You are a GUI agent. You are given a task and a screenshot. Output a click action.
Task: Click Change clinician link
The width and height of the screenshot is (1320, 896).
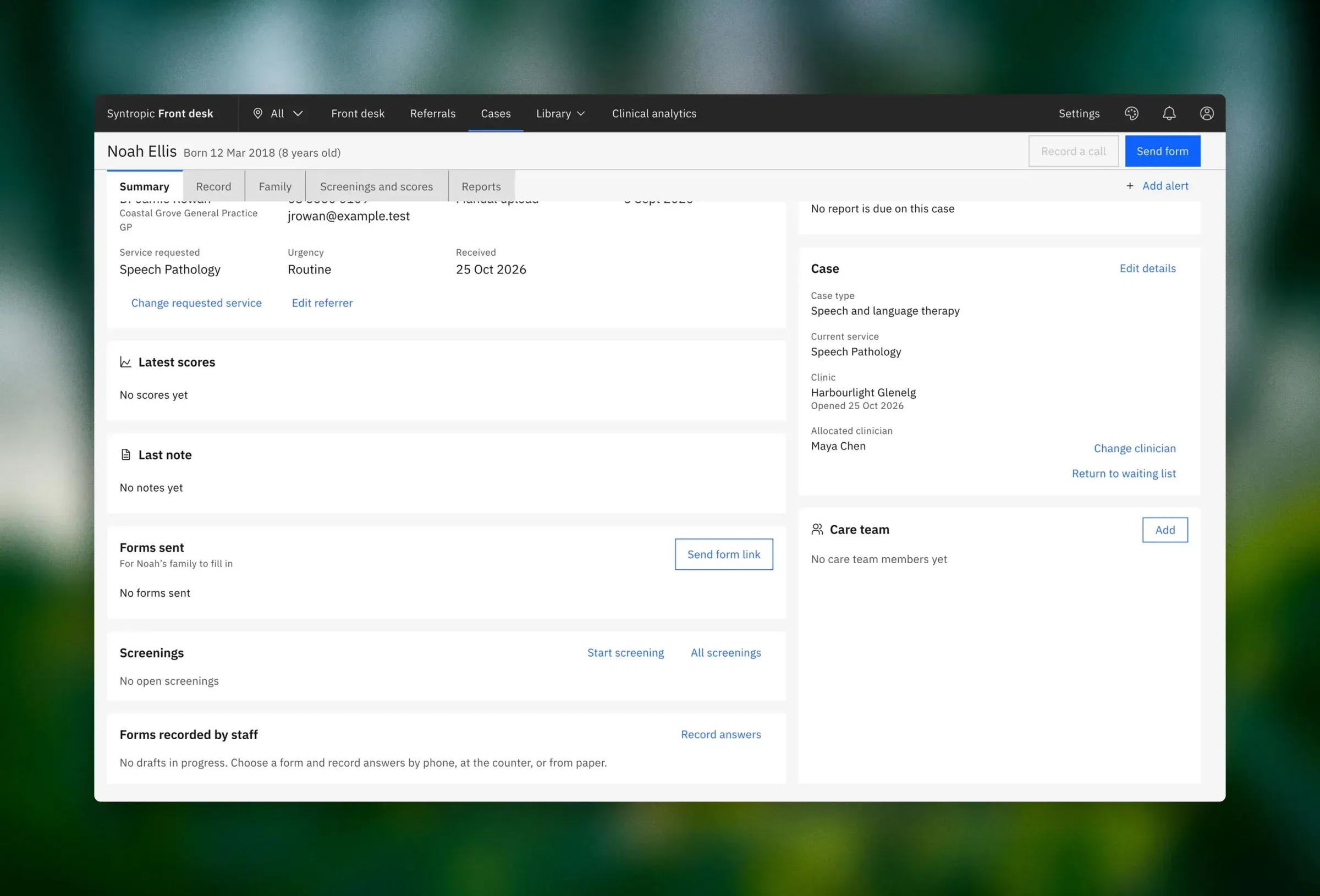coord(1135,448)
